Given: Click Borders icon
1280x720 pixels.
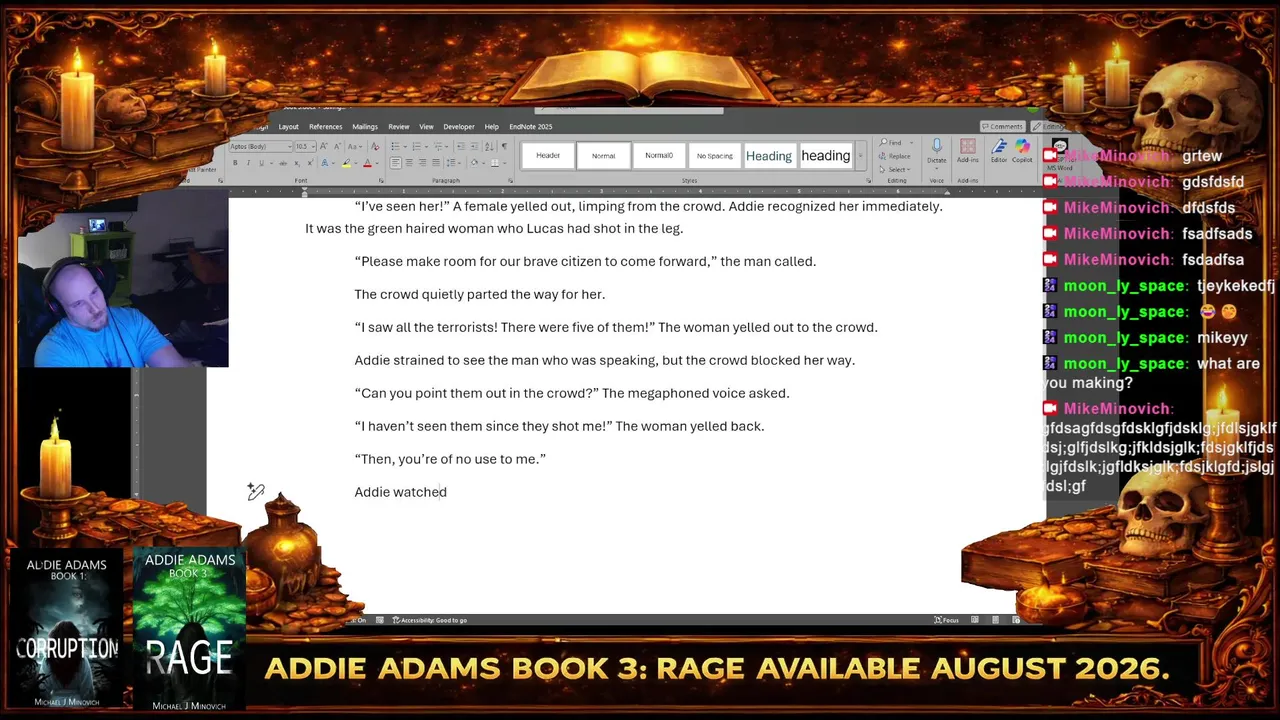Looking at the screenshot, I should tap(494, 163).
